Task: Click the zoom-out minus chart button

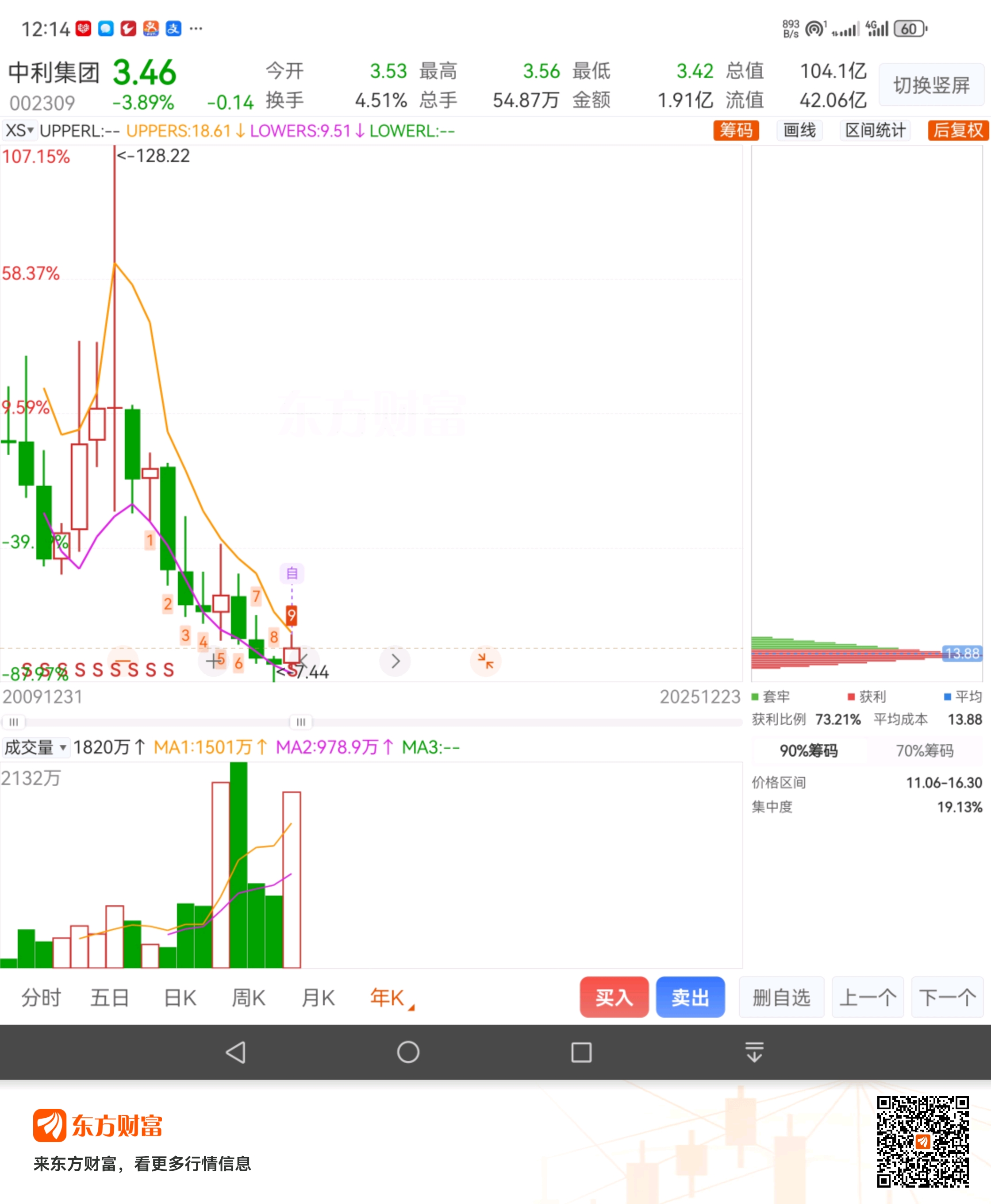Action: [x=123, y=661]
